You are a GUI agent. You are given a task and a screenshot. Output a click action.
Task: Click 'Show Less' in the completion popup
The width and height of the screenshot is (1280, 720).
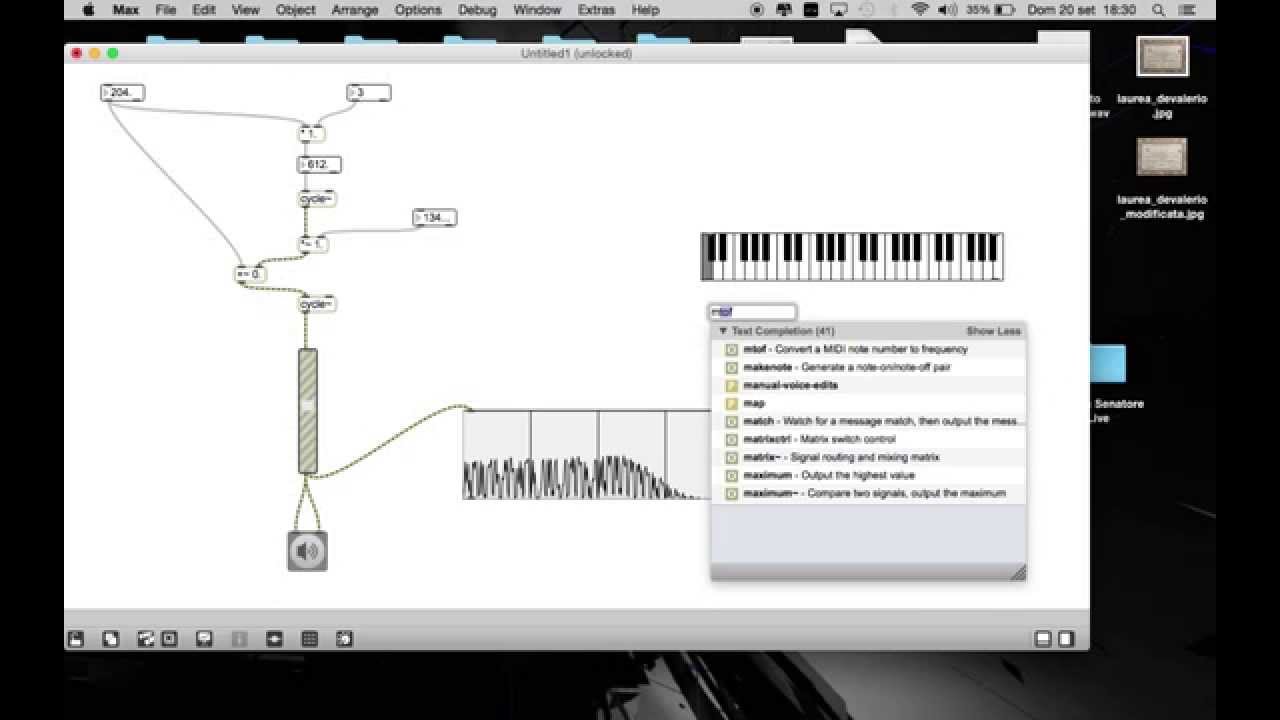[993, 331]
